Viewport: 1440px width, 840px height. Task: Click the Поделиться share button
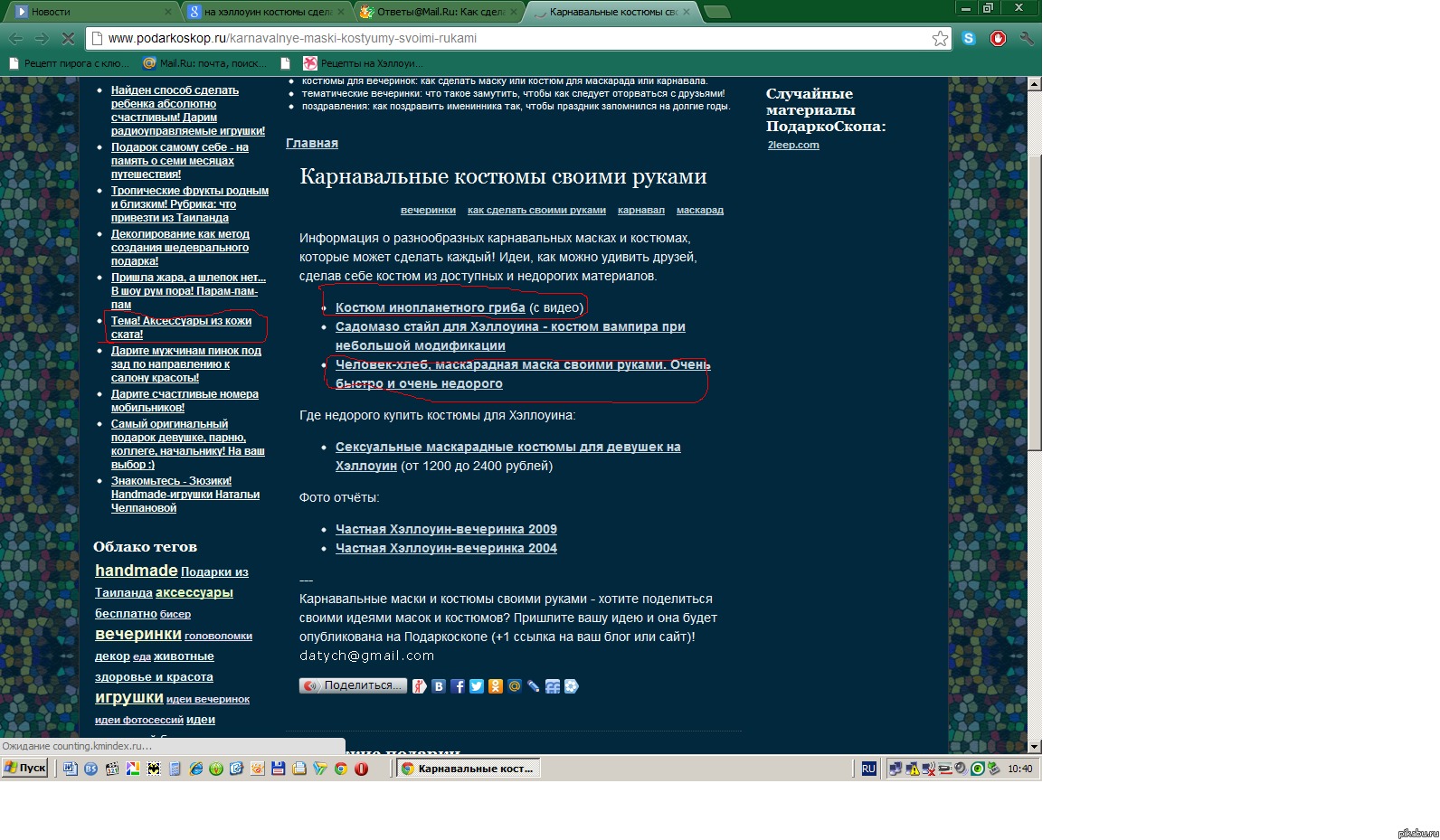click(353, 686)
